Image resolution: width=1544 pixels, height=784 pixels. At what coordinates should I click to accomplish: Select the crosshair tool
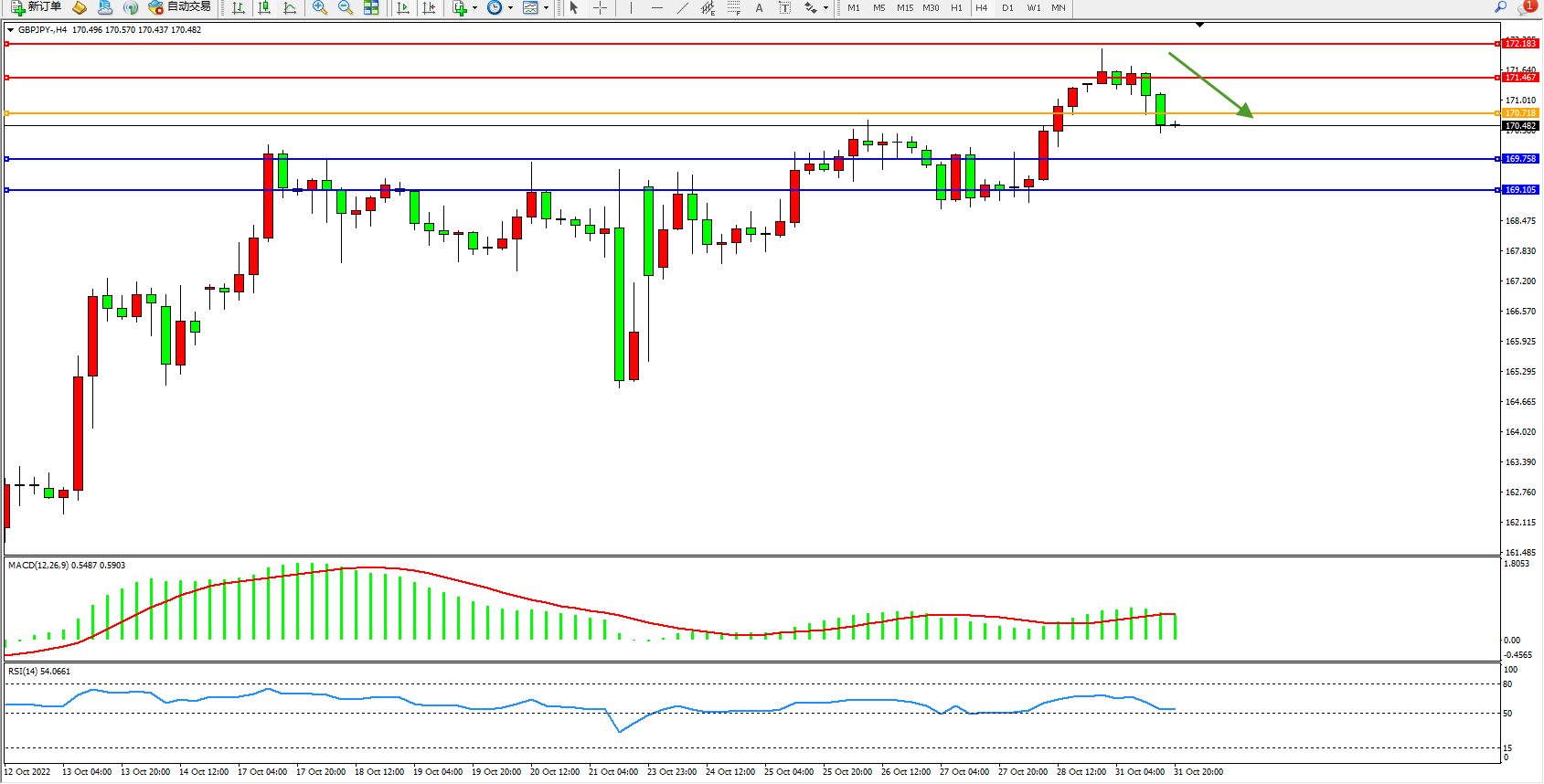click(600, 7)
